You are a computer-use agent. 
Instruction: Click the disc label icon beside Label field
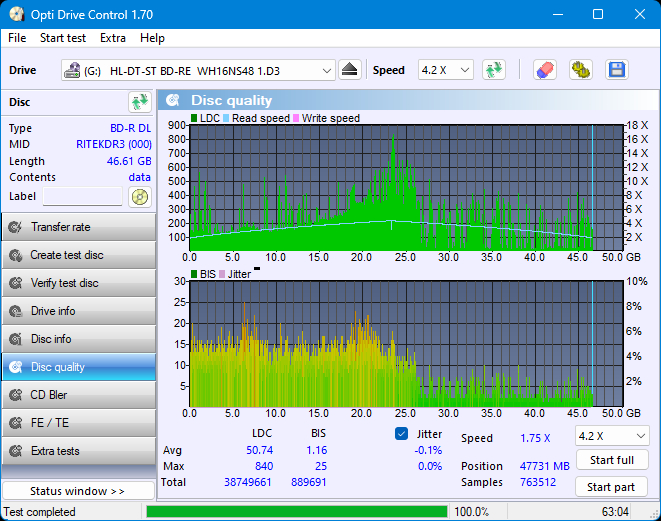pyautogui.click(x=140, y=197)
